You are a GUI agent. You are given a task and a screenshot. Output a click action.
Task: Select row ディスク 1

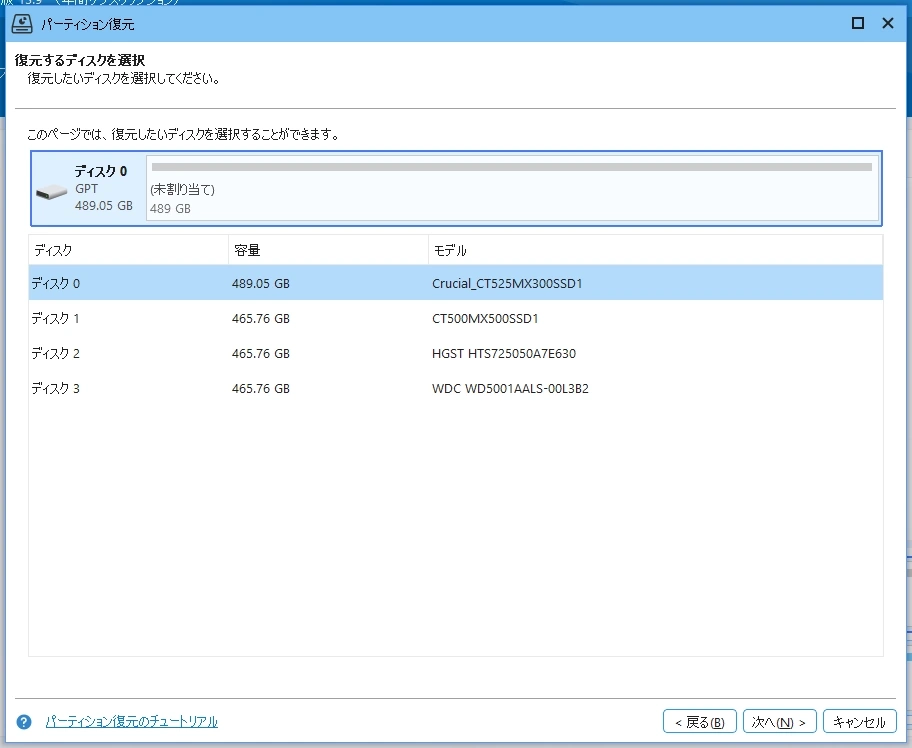tap(455, 318)
